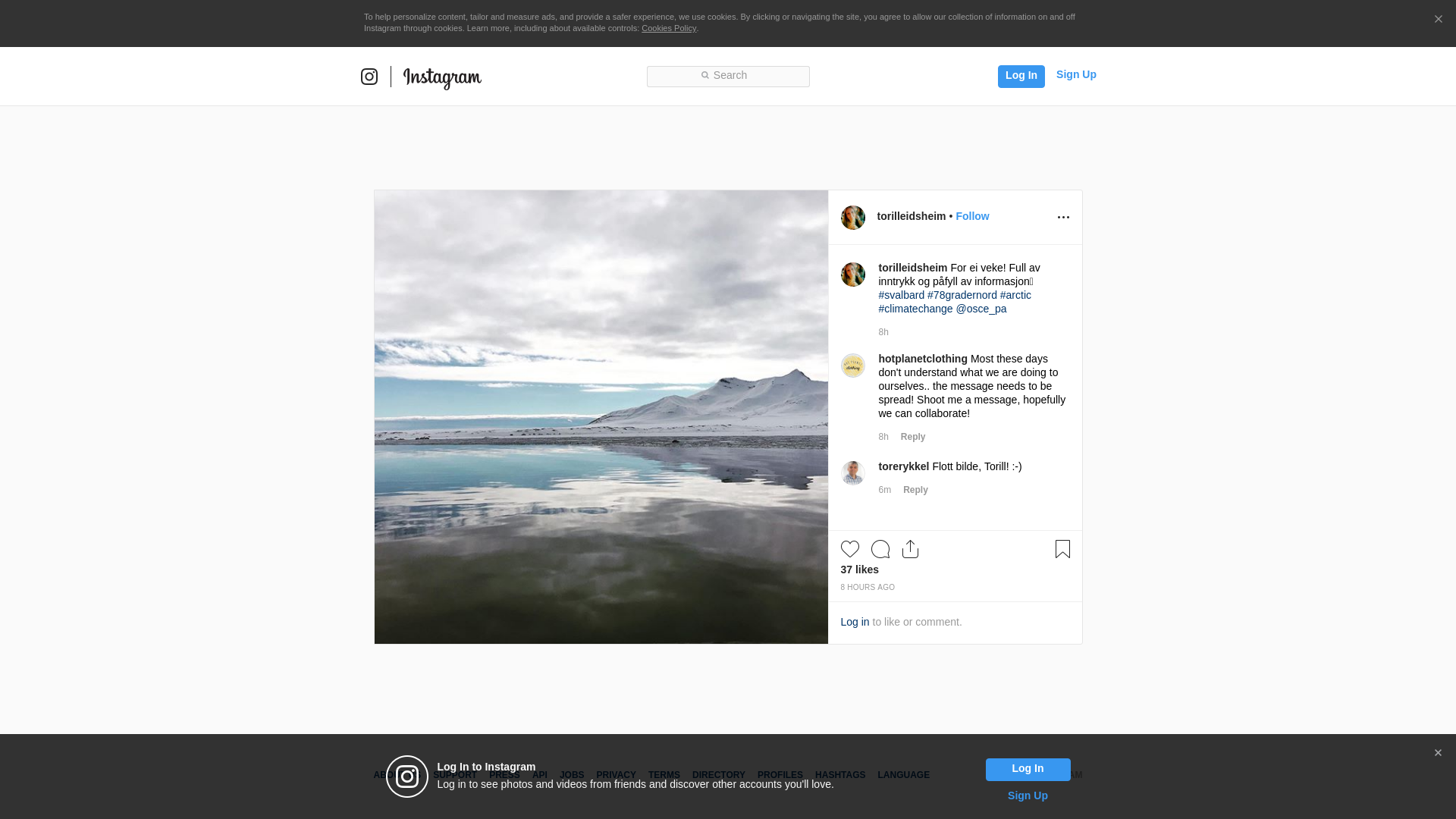Reply to hotplanetclothing's comment
Viewport: 1456px width, 819px height.
click(912, 437)
